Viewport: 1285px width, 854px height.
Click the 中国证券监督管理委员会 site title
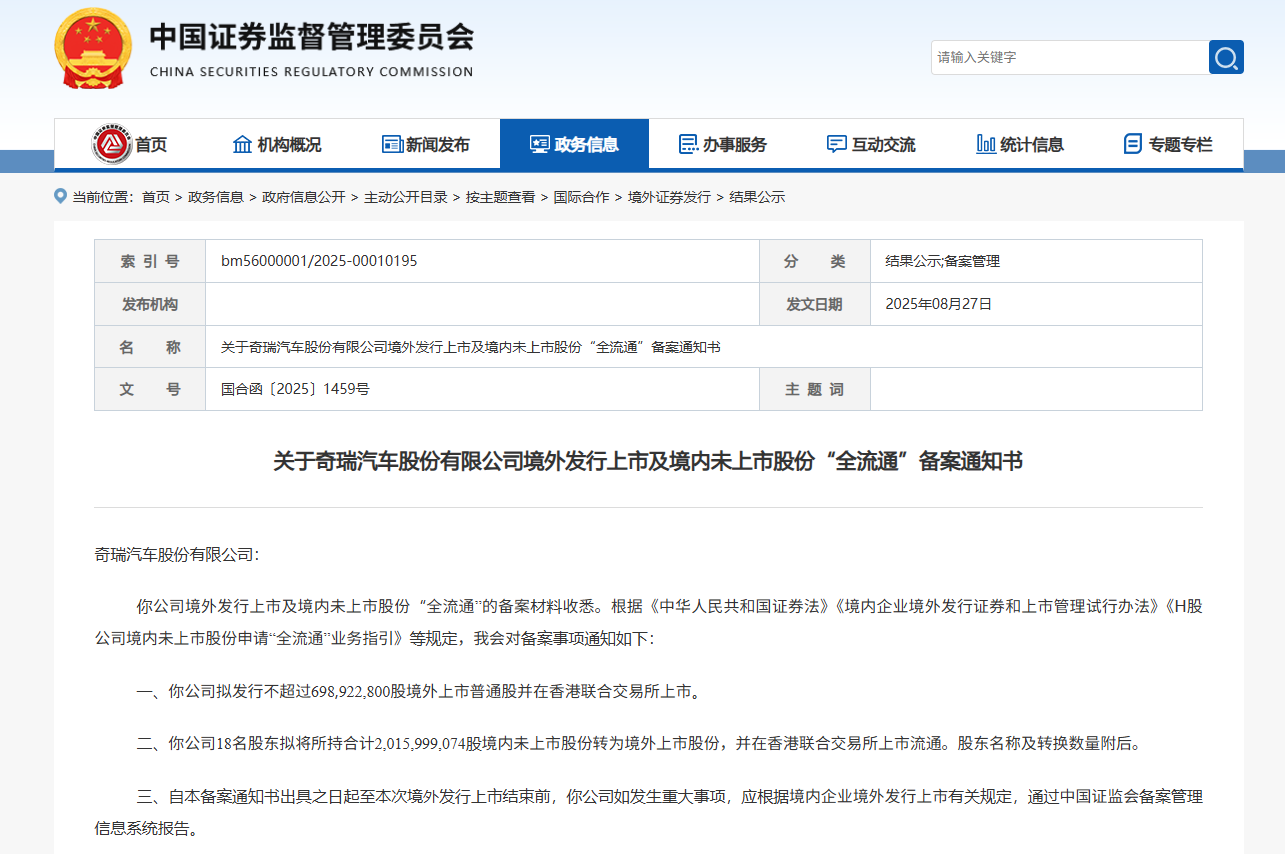pos(312,37)
